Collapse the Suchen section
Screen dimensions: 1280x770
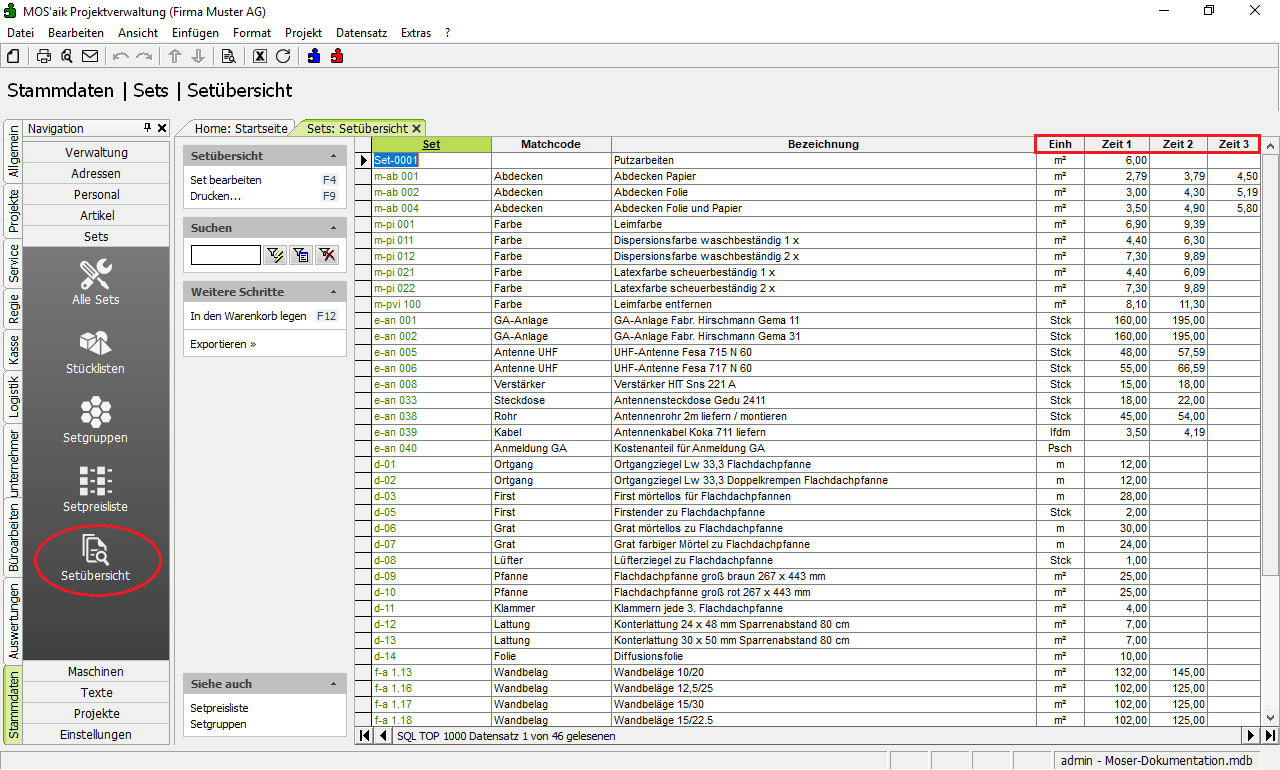333,228
